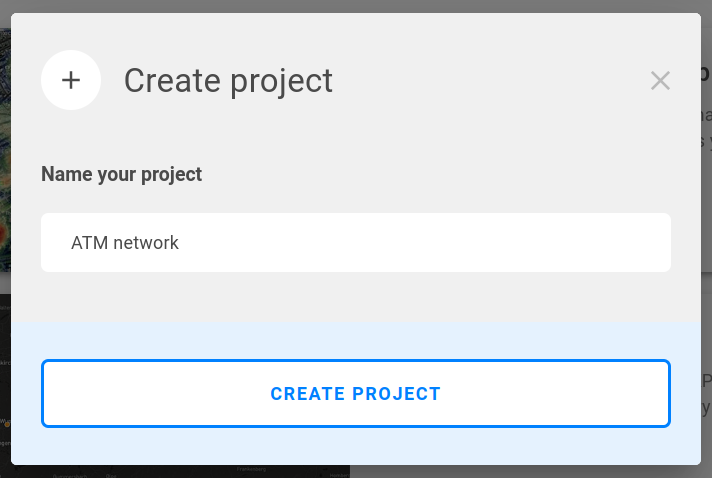Click the "ATM network" text in field
This screenshot has height=478, width=712.
click(x=125, y=242)
